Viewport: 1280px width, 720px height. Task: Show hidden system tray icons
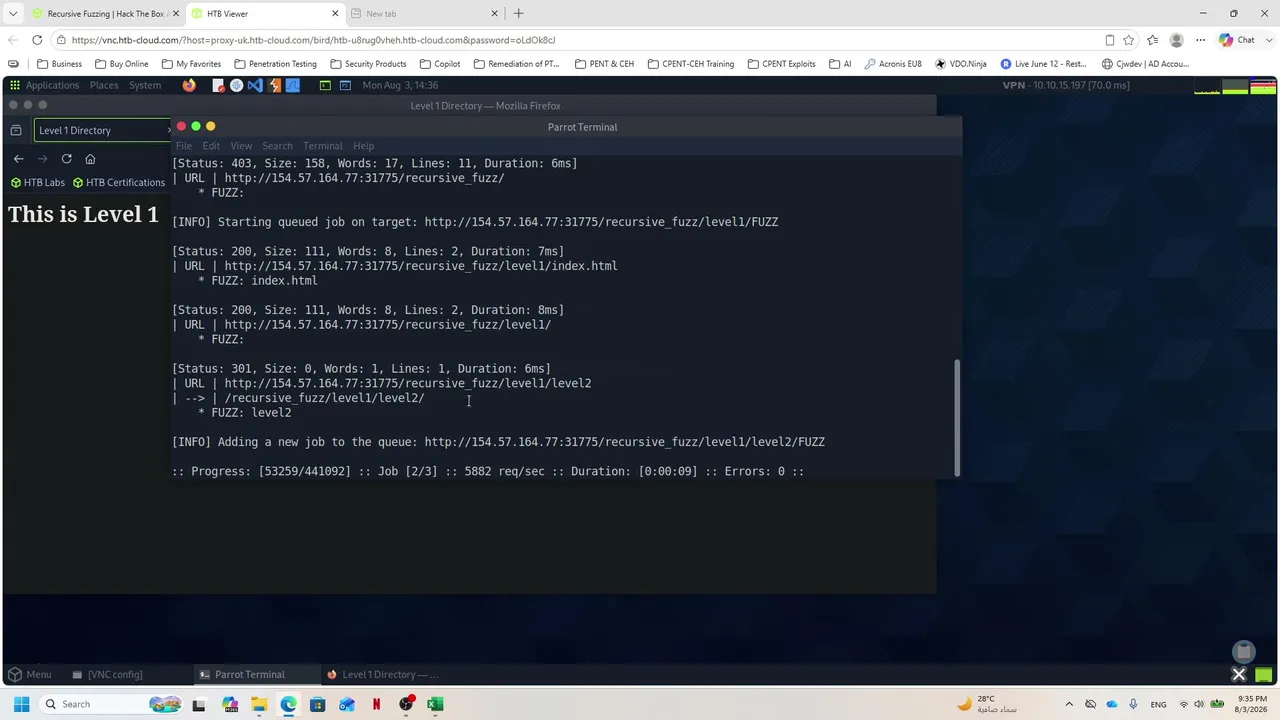tap(1069, 704)
